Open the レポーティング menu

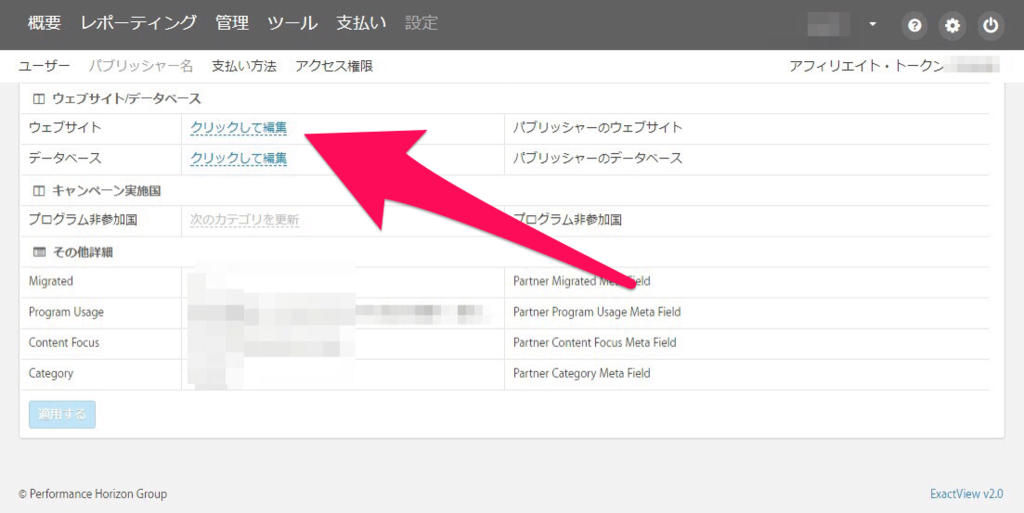tap(138, 23)
